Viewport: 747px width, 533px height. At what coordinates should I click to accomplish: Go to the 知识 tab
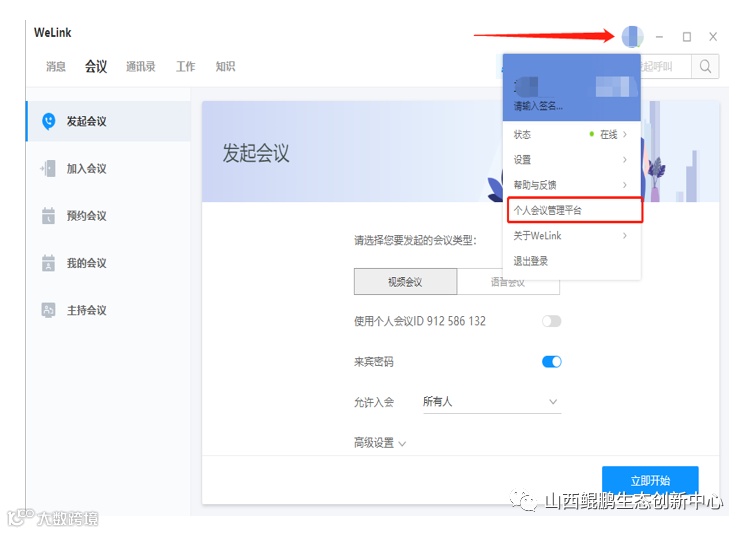click(225, 66)
